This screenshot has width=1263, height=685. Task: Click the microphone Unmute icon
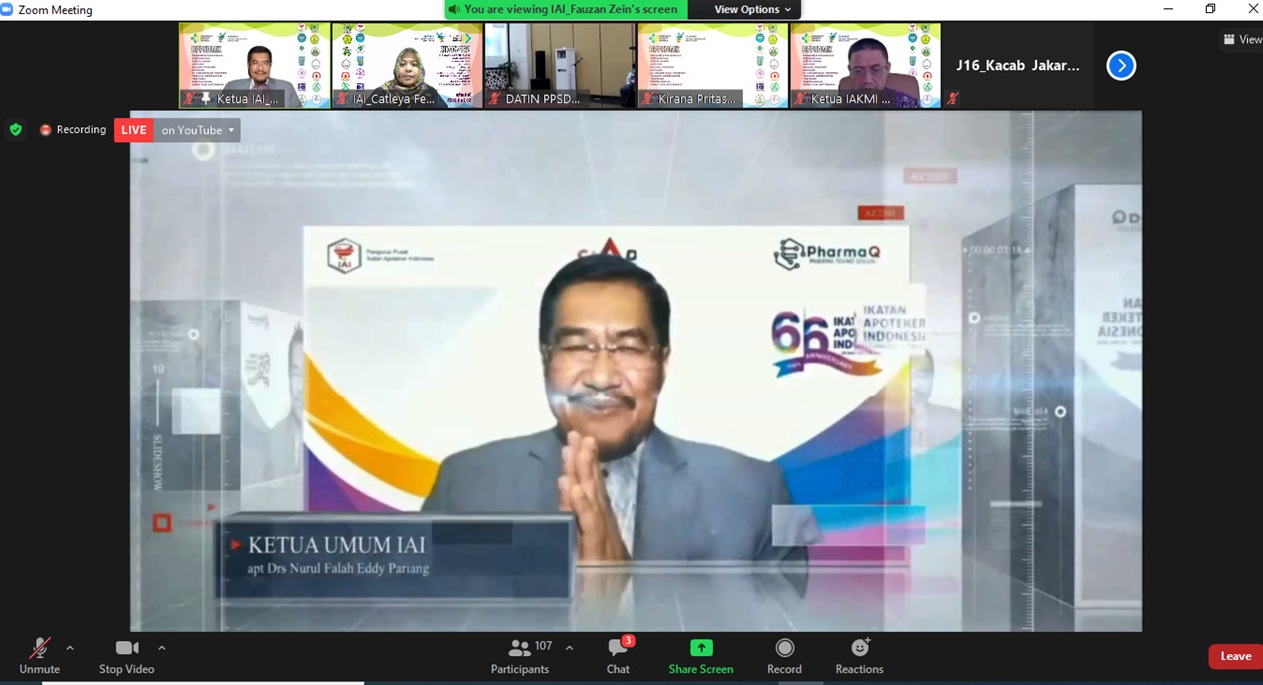point(39,648)
